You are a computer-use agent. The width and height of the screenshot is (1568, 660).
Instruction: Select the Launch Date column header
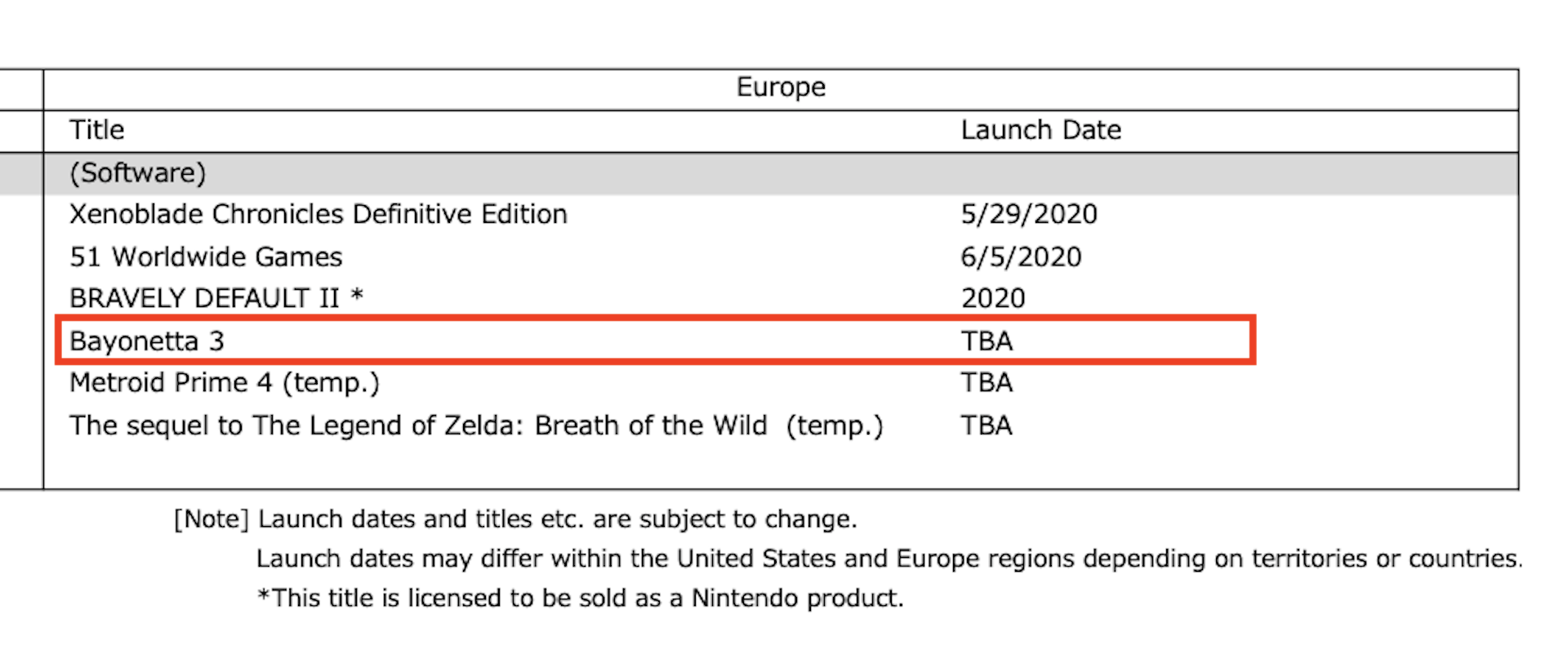pos(1040,130)
